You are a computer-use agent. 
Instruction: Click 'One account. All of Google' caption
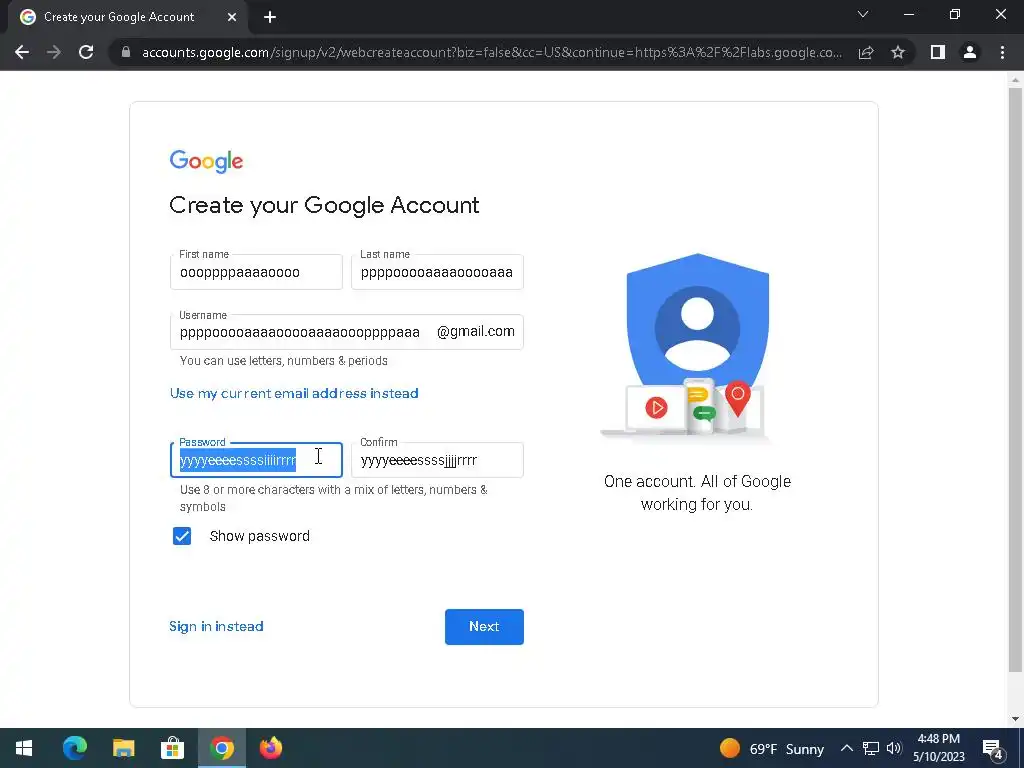point(697,481)
